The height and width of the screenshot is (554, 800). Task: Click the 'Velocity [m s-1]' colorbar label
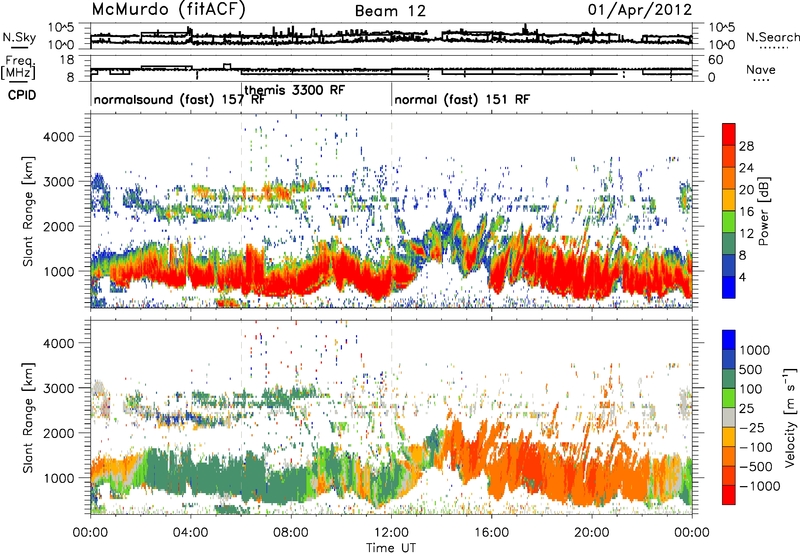[790, 417]
